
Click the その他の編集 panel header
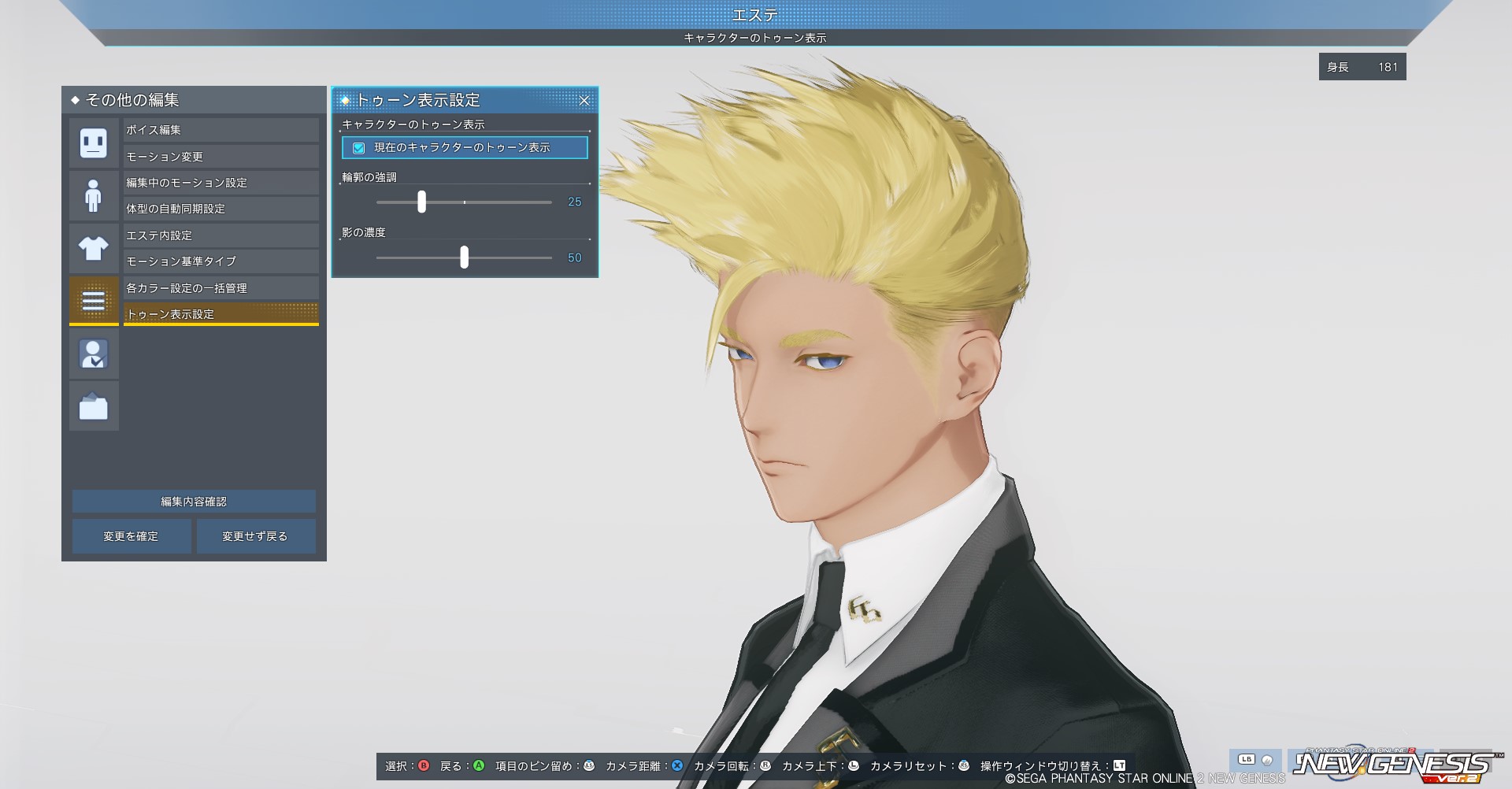[x=194, y=100]
